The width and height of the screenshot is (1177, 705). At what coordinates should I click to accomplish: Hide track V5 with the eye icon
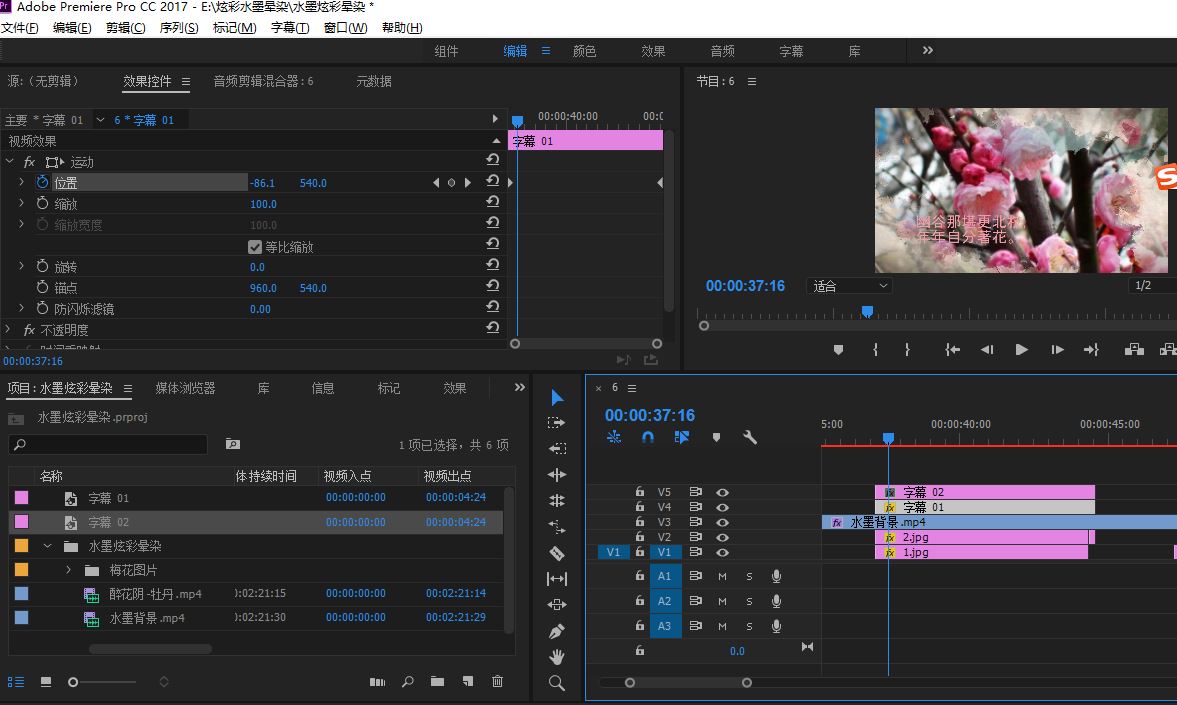(722, 492)
